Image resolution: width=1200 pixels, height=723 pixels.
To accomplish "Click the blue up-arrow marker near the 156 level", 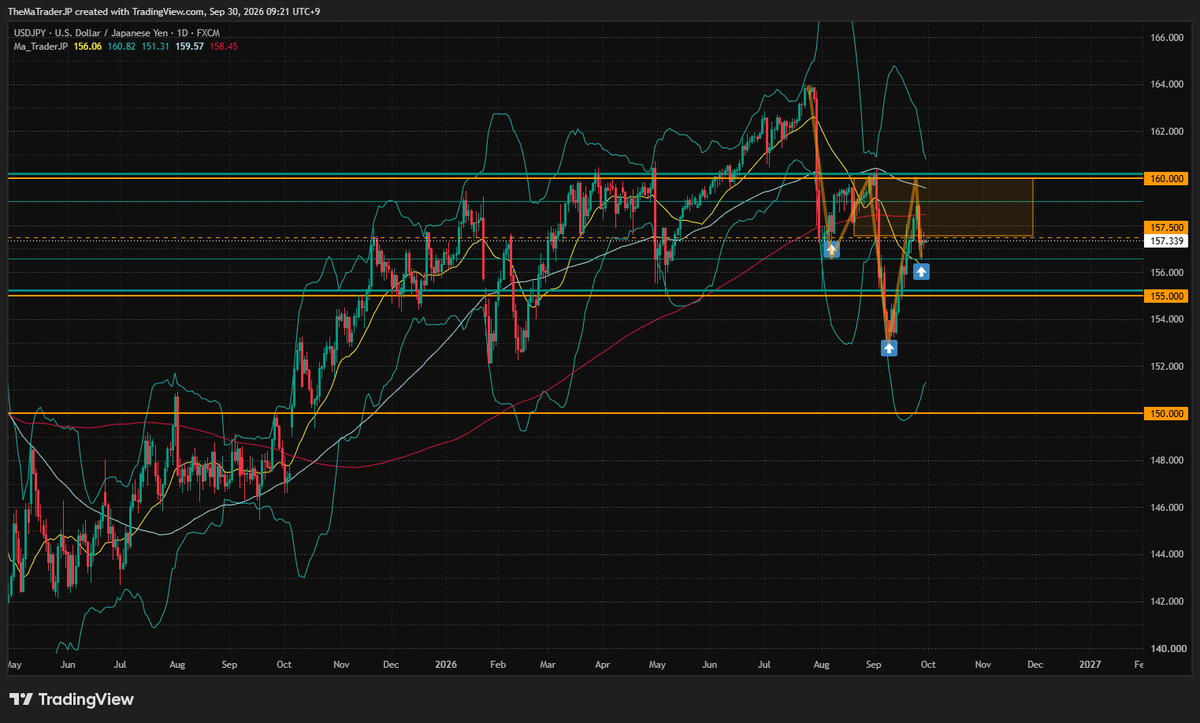I will [922, 270].
